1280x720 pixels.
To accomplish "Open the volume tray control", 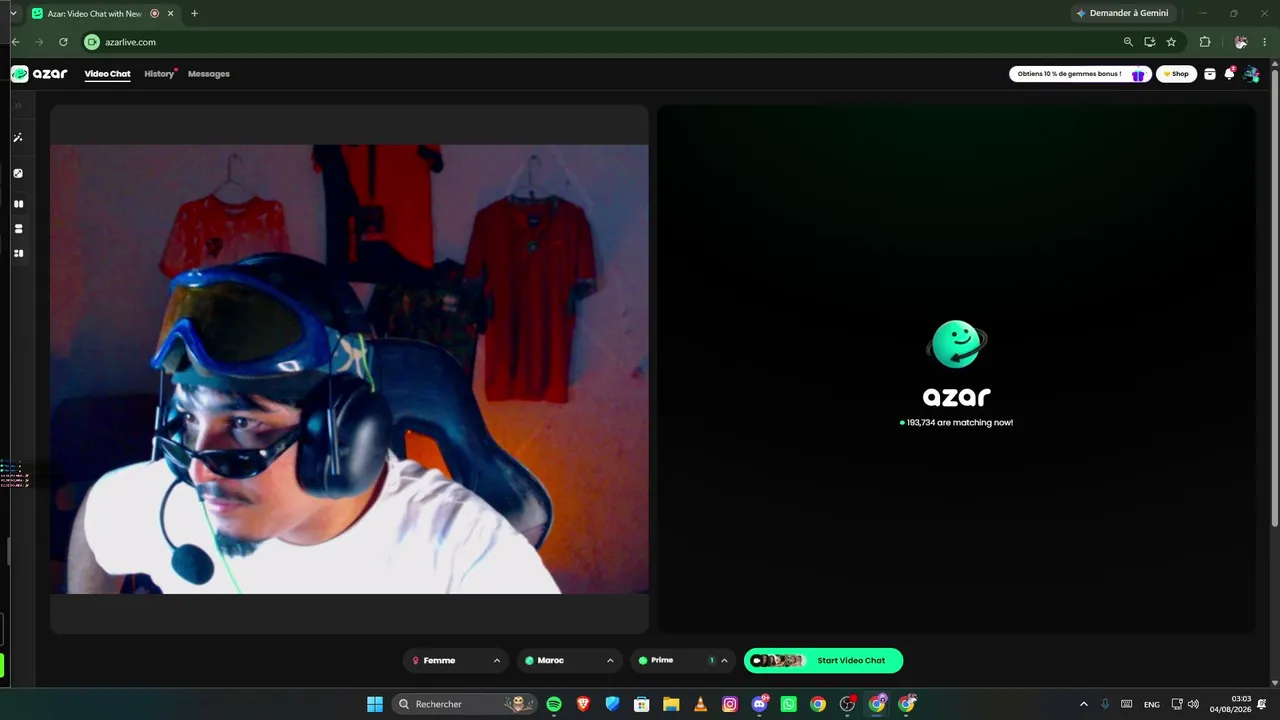I will (x=1193, y=704).
